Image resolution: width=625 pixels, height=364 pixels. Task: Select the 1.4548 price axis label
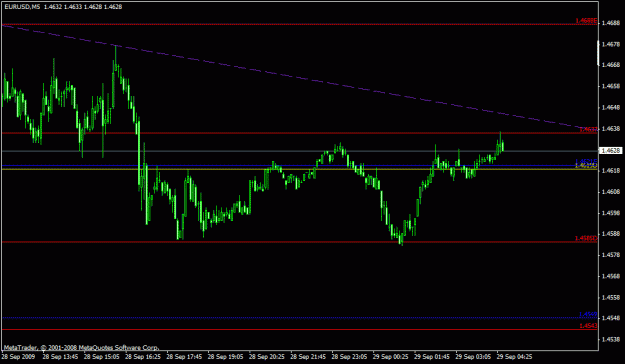click(x=611, y=319)
